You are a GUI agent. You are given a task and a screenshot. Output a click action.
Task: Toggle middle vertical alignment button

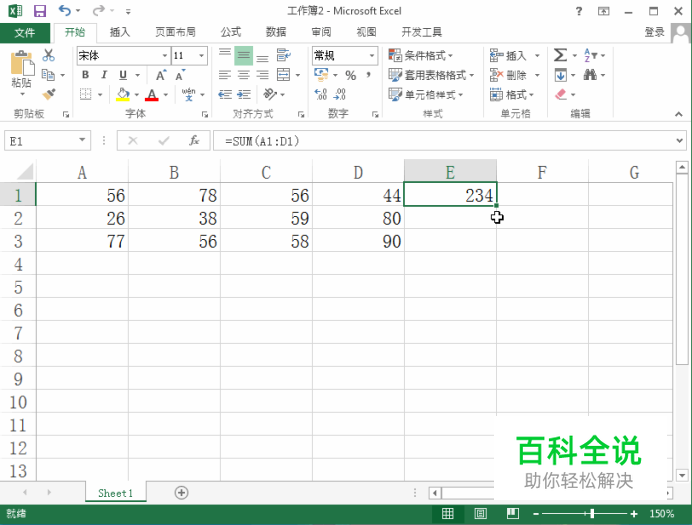244,56
